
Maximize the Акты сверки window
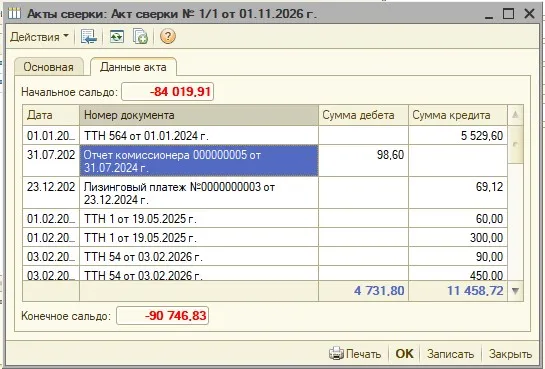[509, 14]
